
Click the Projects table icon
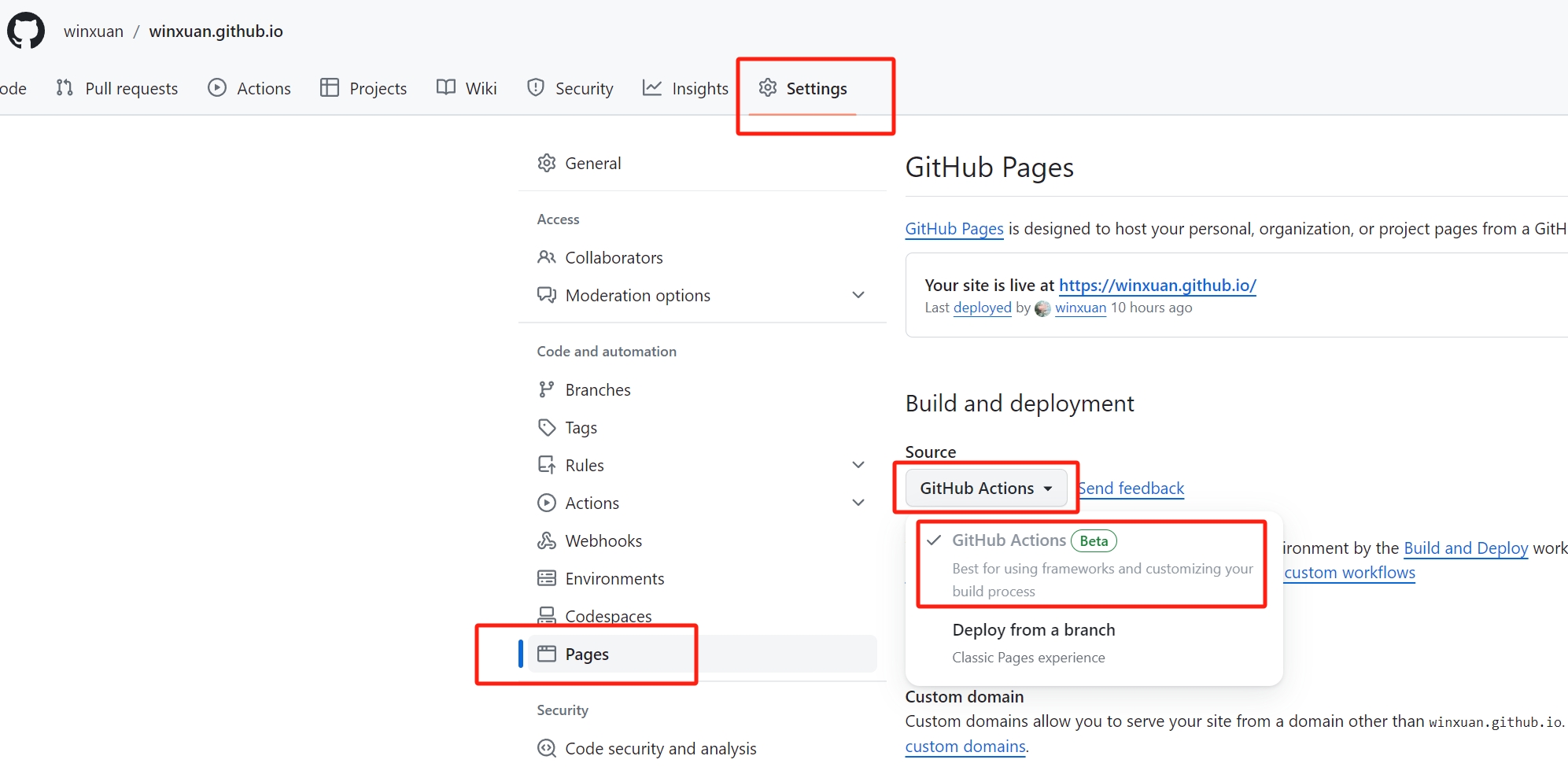click(330, 87)
